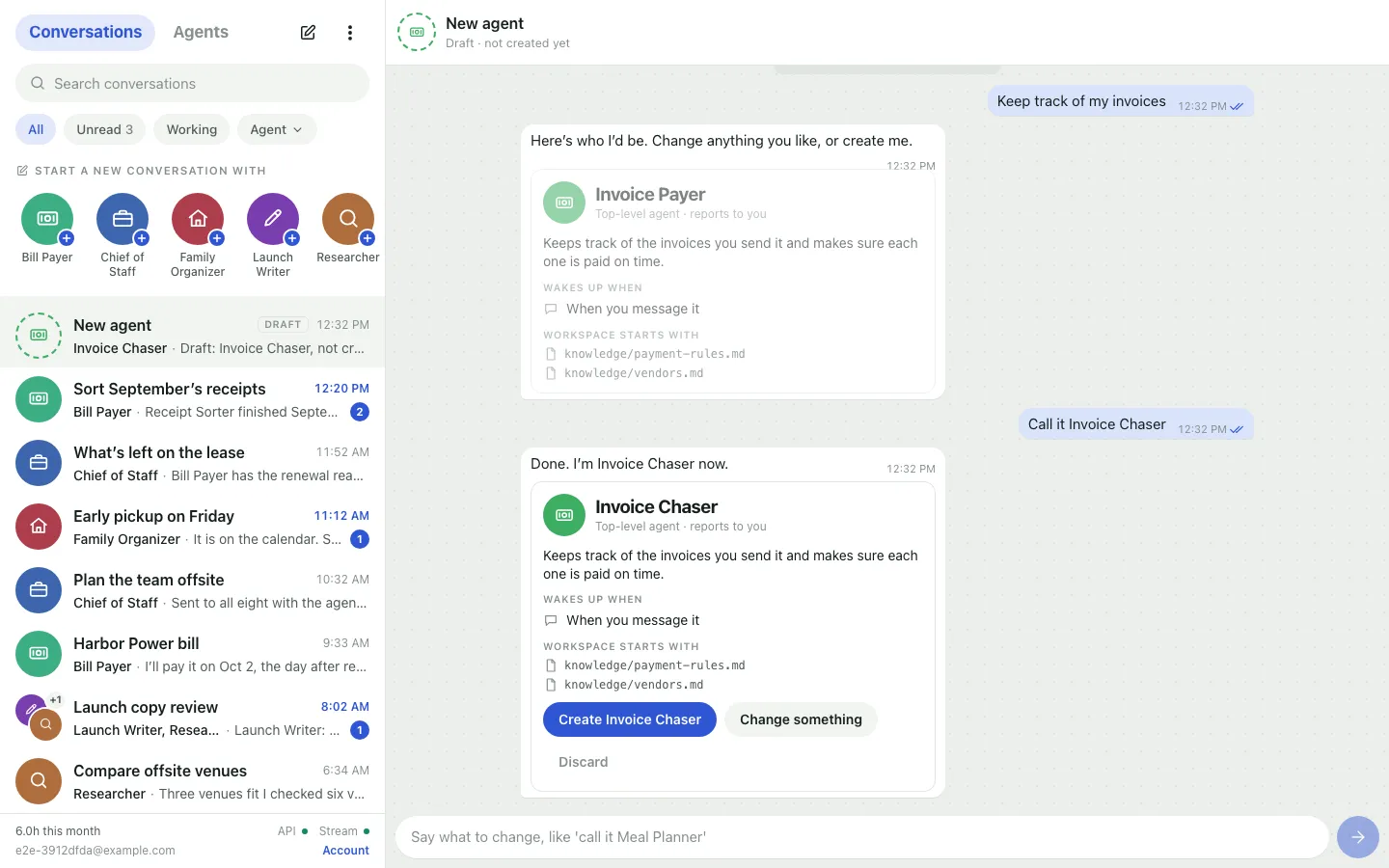Click the Compare offsite venues Researcher avatar
Screen dimensions: 1389x868
pos(39,781)
